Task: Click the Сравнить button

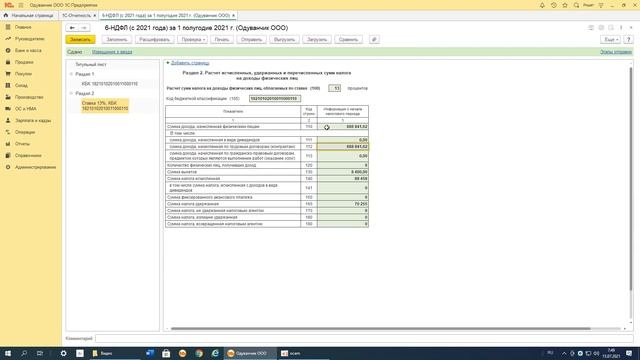Action: 348,40
